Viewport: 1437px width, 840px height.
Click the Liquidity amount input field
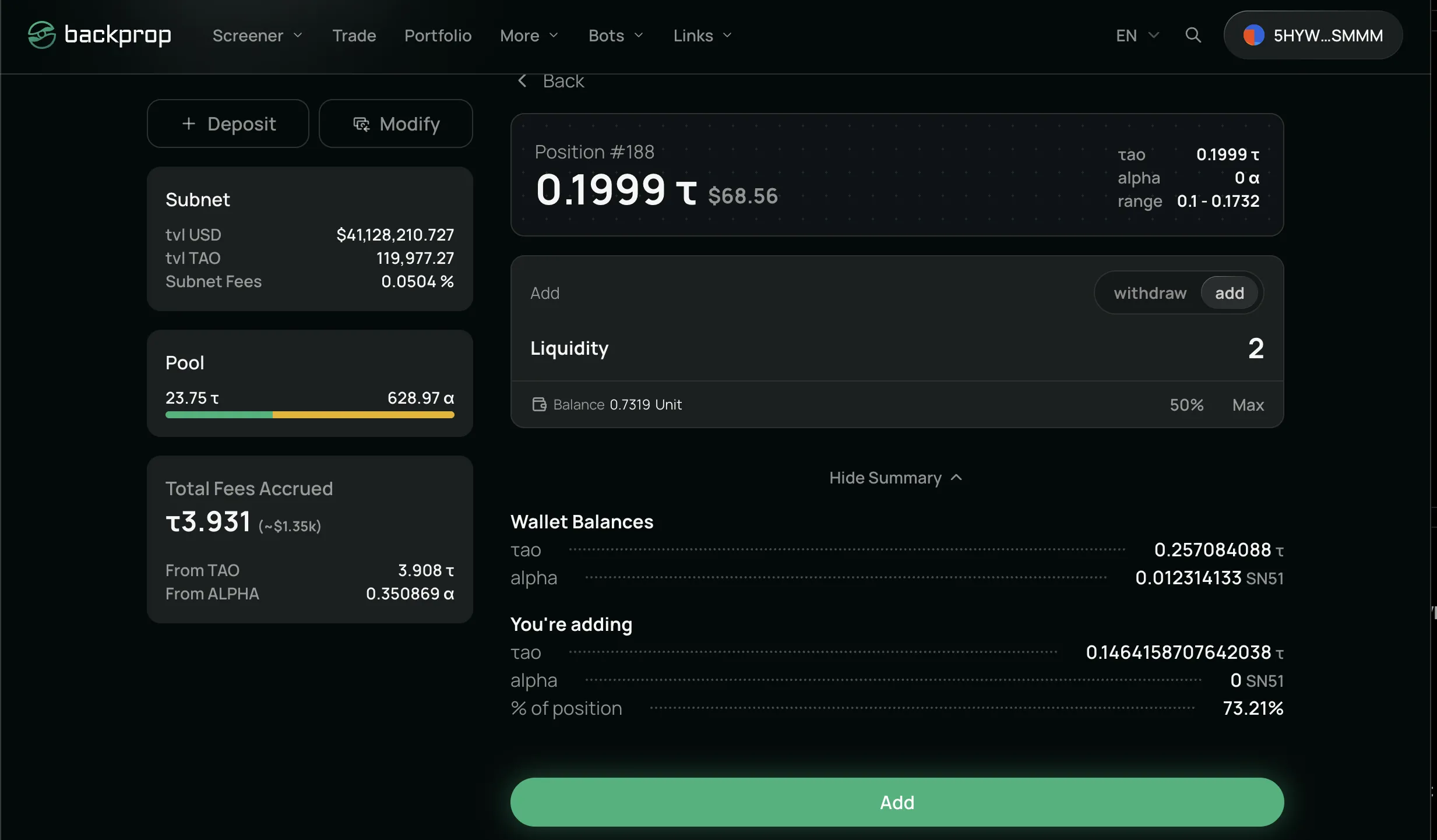[897, 348]
